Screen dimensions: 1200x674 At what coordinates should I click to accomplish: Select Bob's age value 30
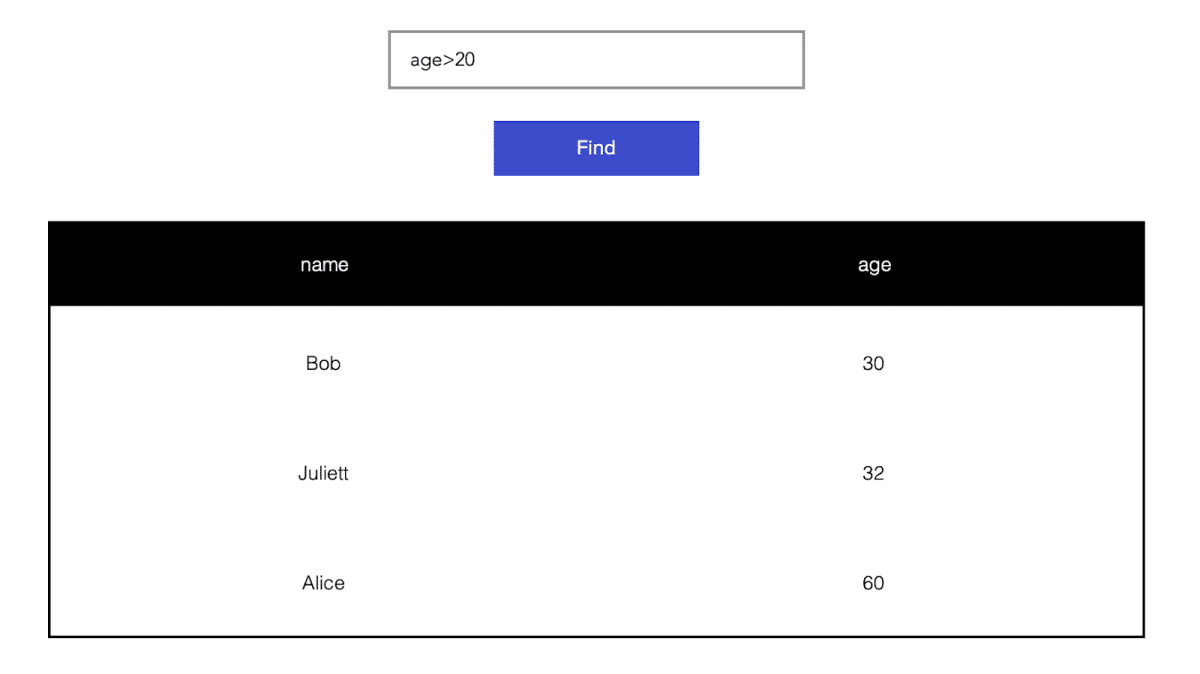click(x=874, y=363)
